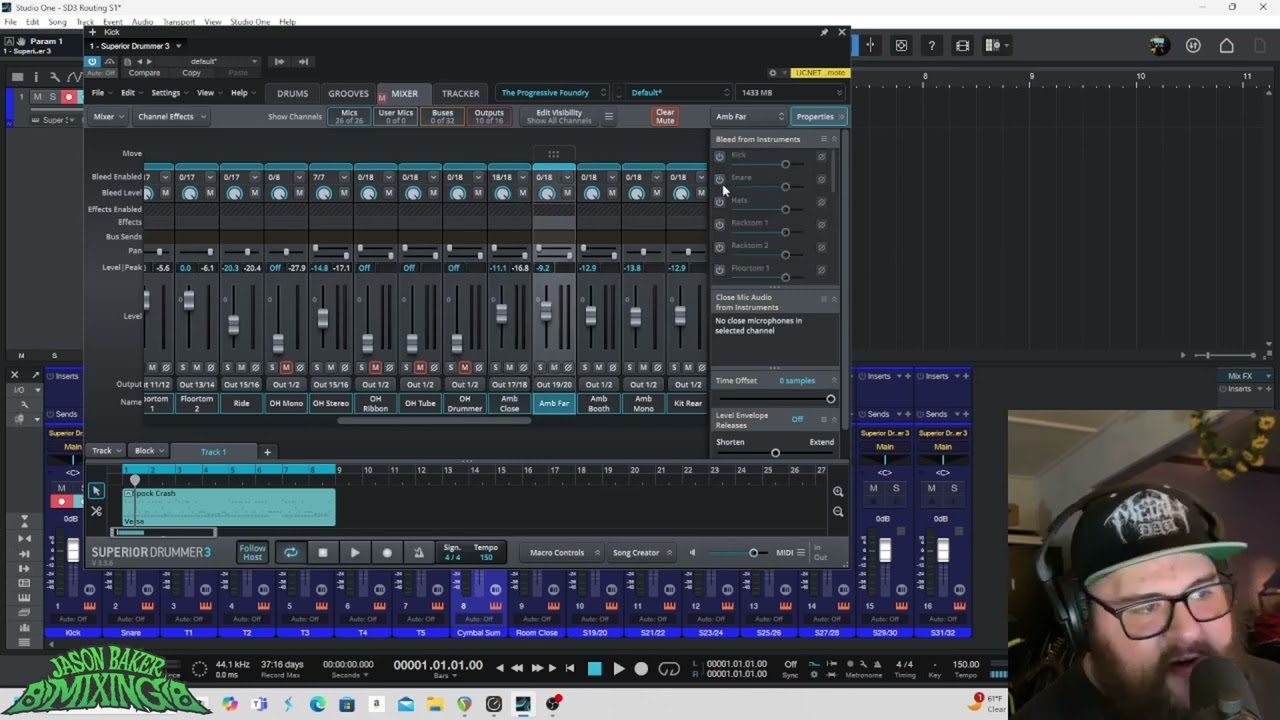Toggle the plugin bypass power button
Screen dimensions: 1280x720
coord(92,61)
